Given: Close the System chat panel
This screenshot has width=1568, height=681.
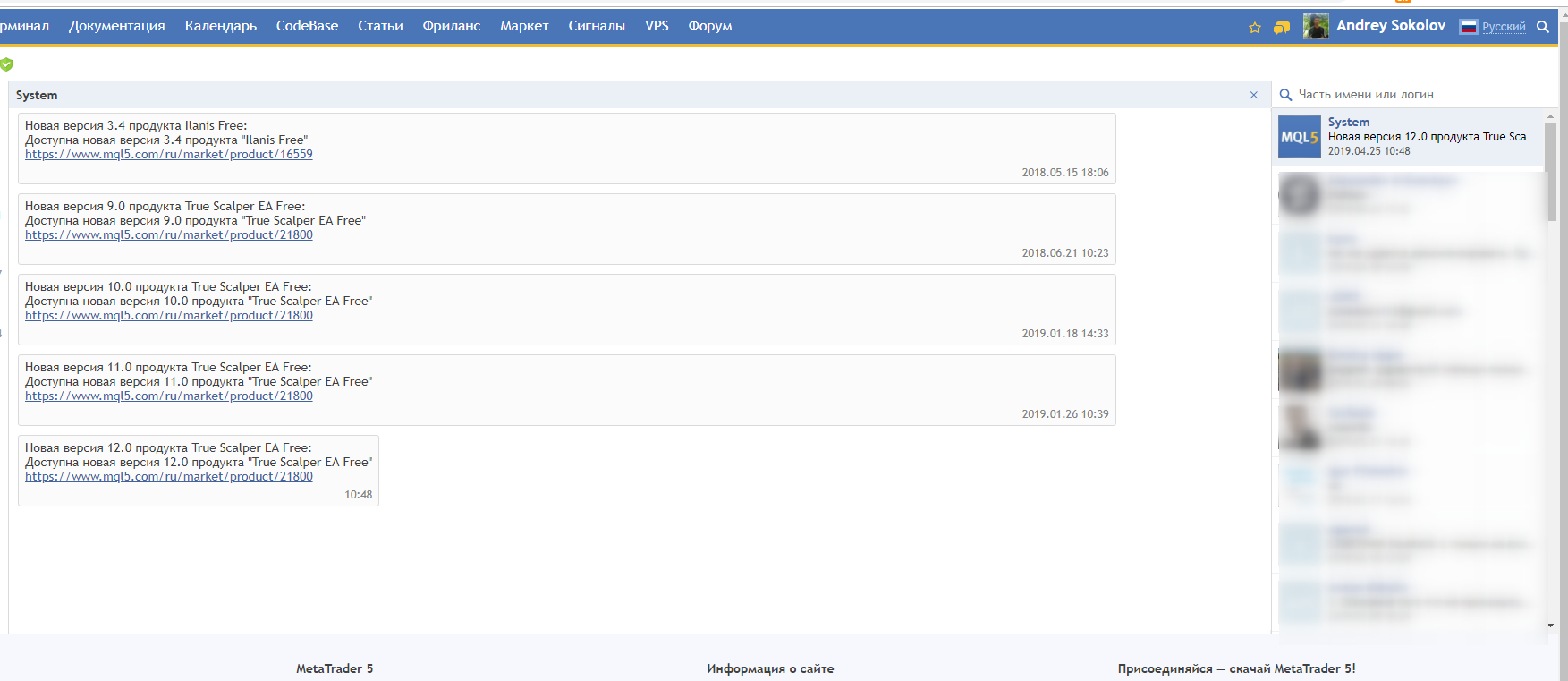Looking at the screenshot, I should [1254, 95].
